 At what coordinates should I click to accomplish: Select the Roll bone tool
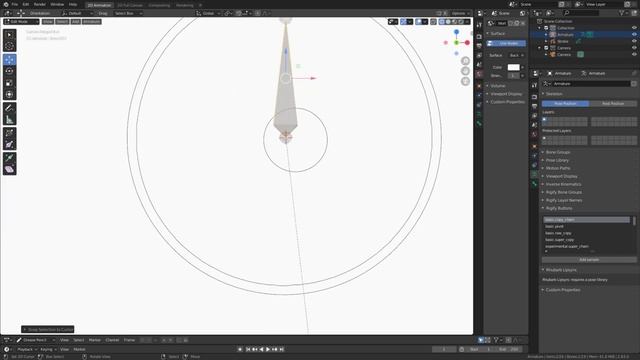click(9, 133)
